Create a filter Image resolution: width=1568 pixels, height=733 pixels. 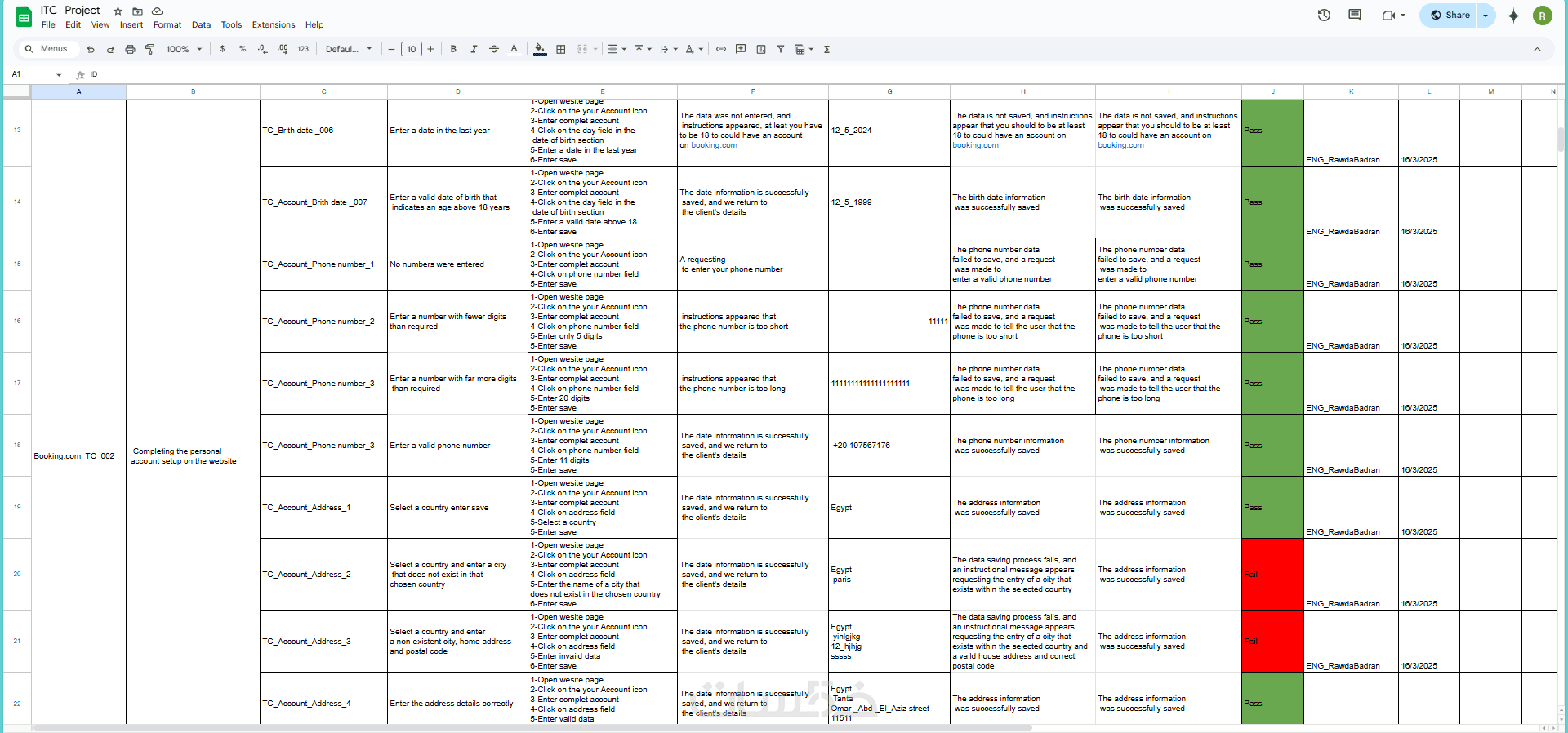(x=781, y=50)
